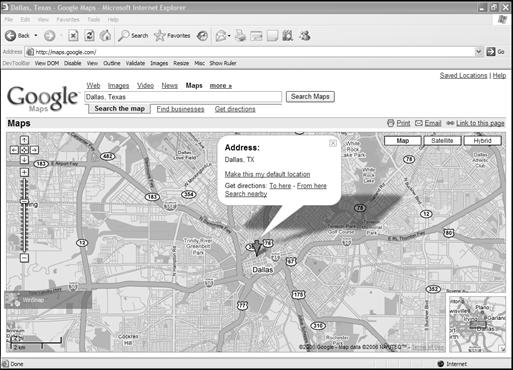The image size is (513, 370).
Task: Expand the address bar dropdown
Action: click(x=478, y=52)
